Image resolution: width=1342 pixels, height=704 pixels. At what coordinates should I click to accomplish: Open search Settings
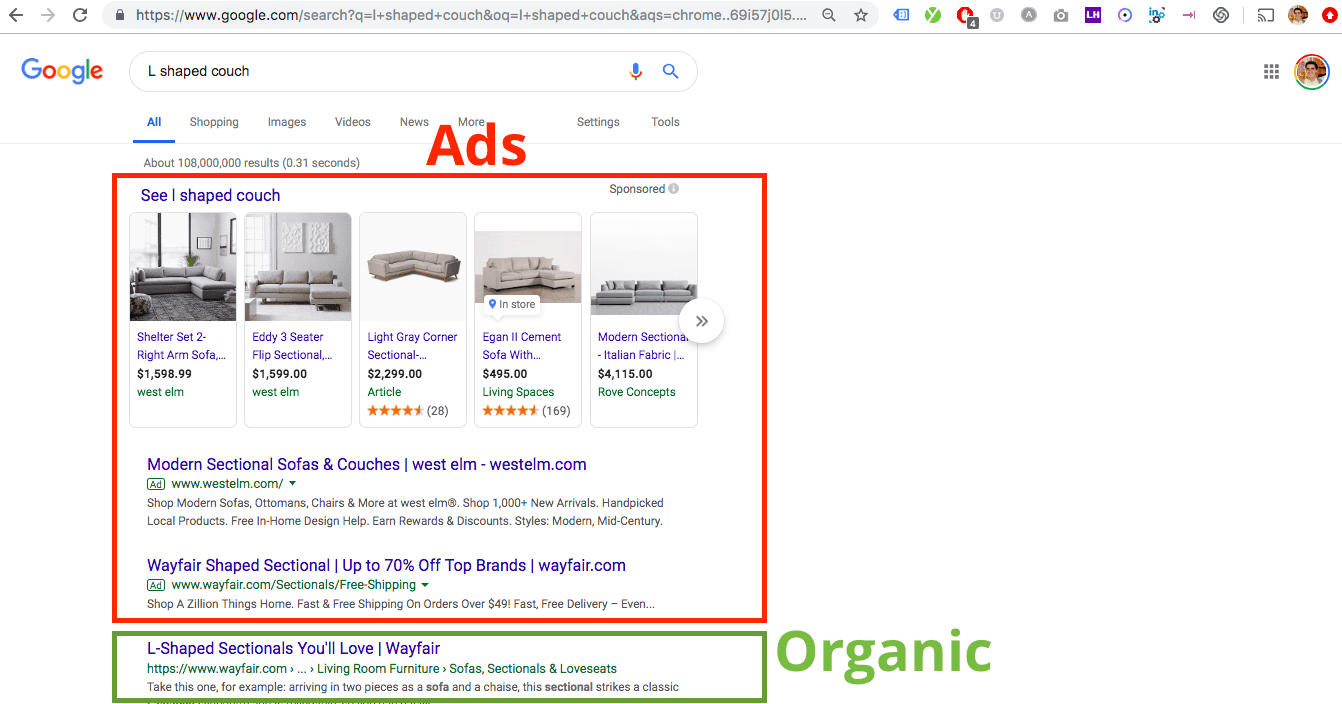click(x=598, y=122)
